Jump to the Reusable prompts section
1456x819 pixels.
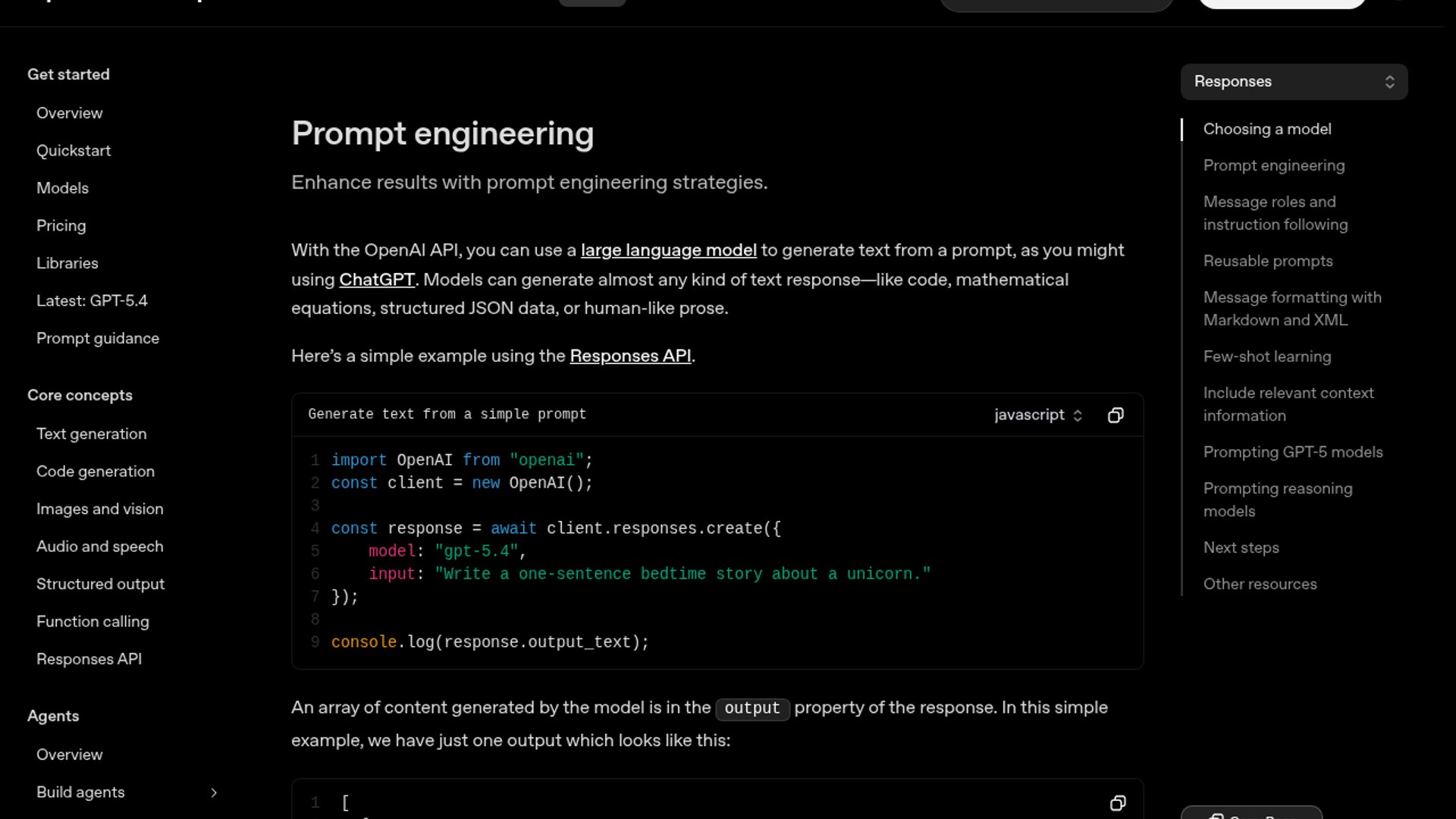click(1267, 261)
